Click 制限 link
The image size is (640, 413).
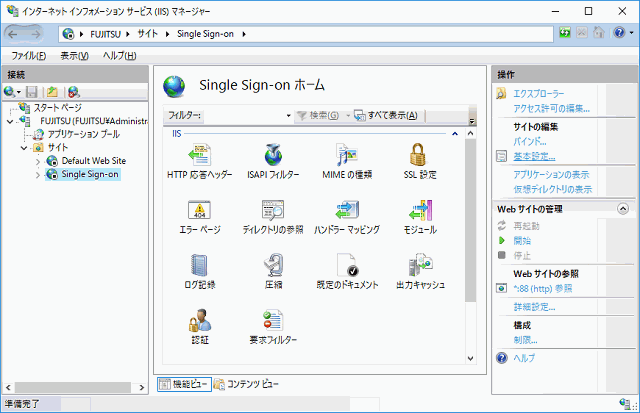click(x=525, y=340)
